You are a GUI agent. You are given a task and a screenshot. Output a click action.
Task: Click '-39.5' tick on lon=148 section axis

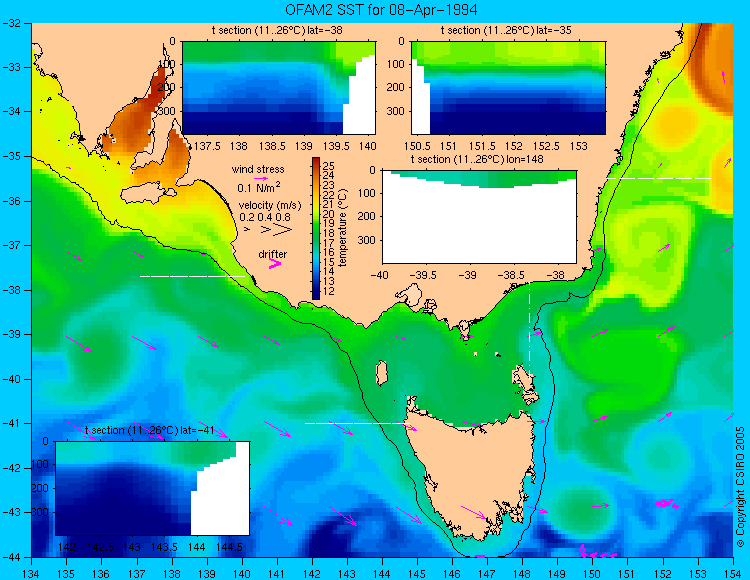[424, 275]
